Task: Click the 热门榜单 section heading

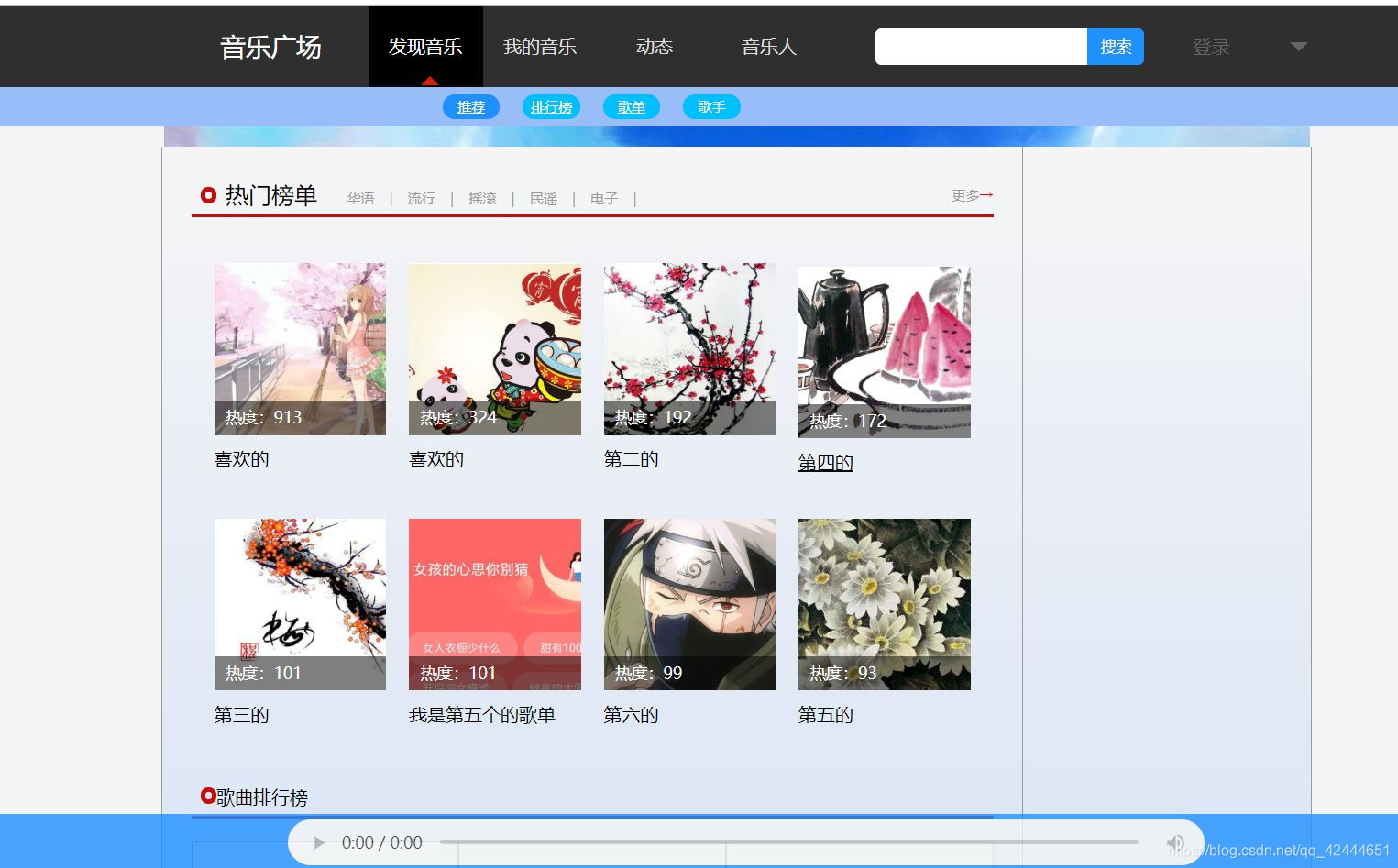Action: point(271,195)
